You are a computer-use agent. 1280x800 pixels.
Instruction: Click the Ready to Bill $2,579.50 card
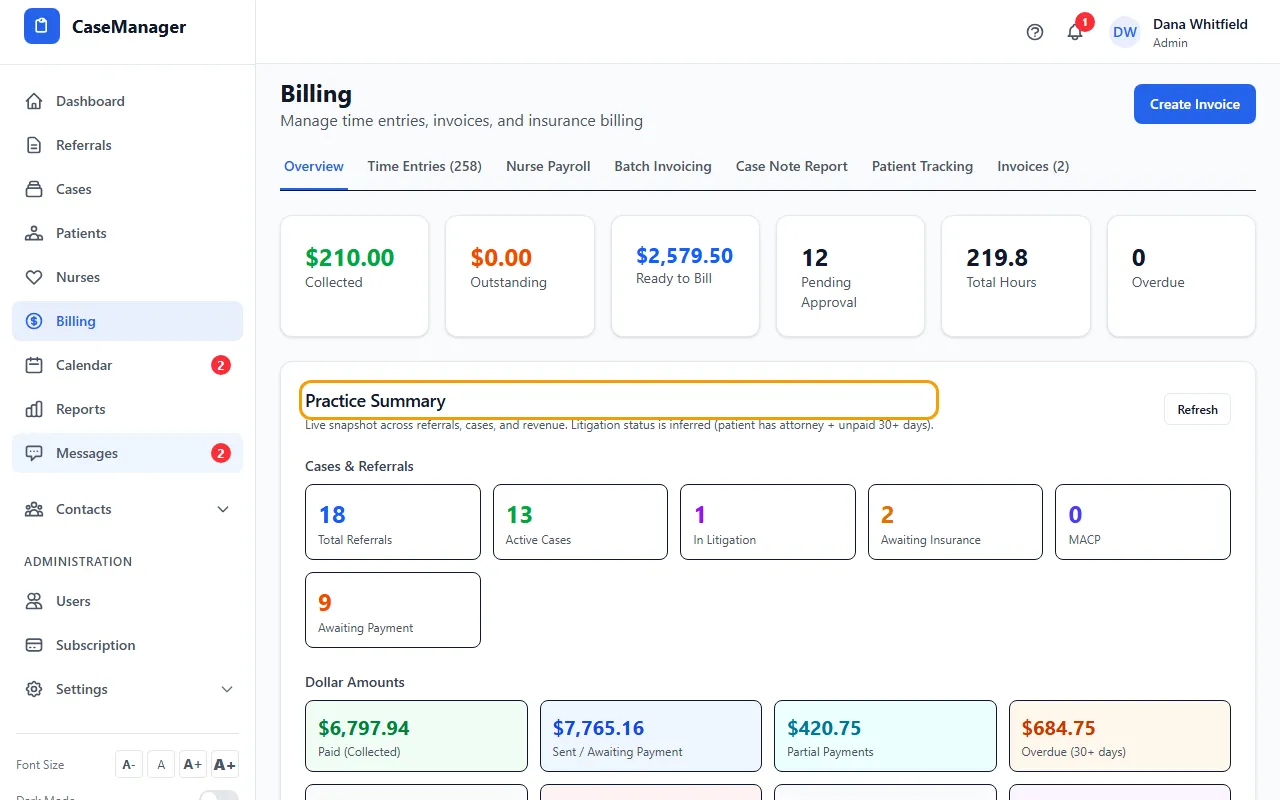[685, 276]
